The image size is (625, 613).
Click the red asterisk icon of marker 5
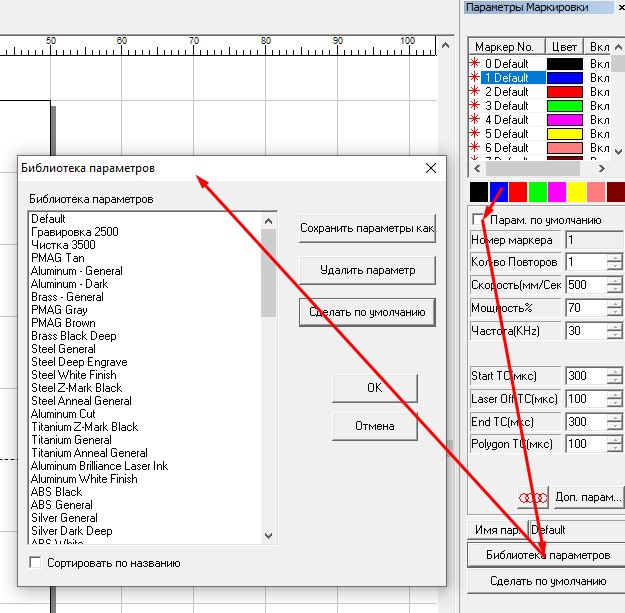tap(475, 134)
